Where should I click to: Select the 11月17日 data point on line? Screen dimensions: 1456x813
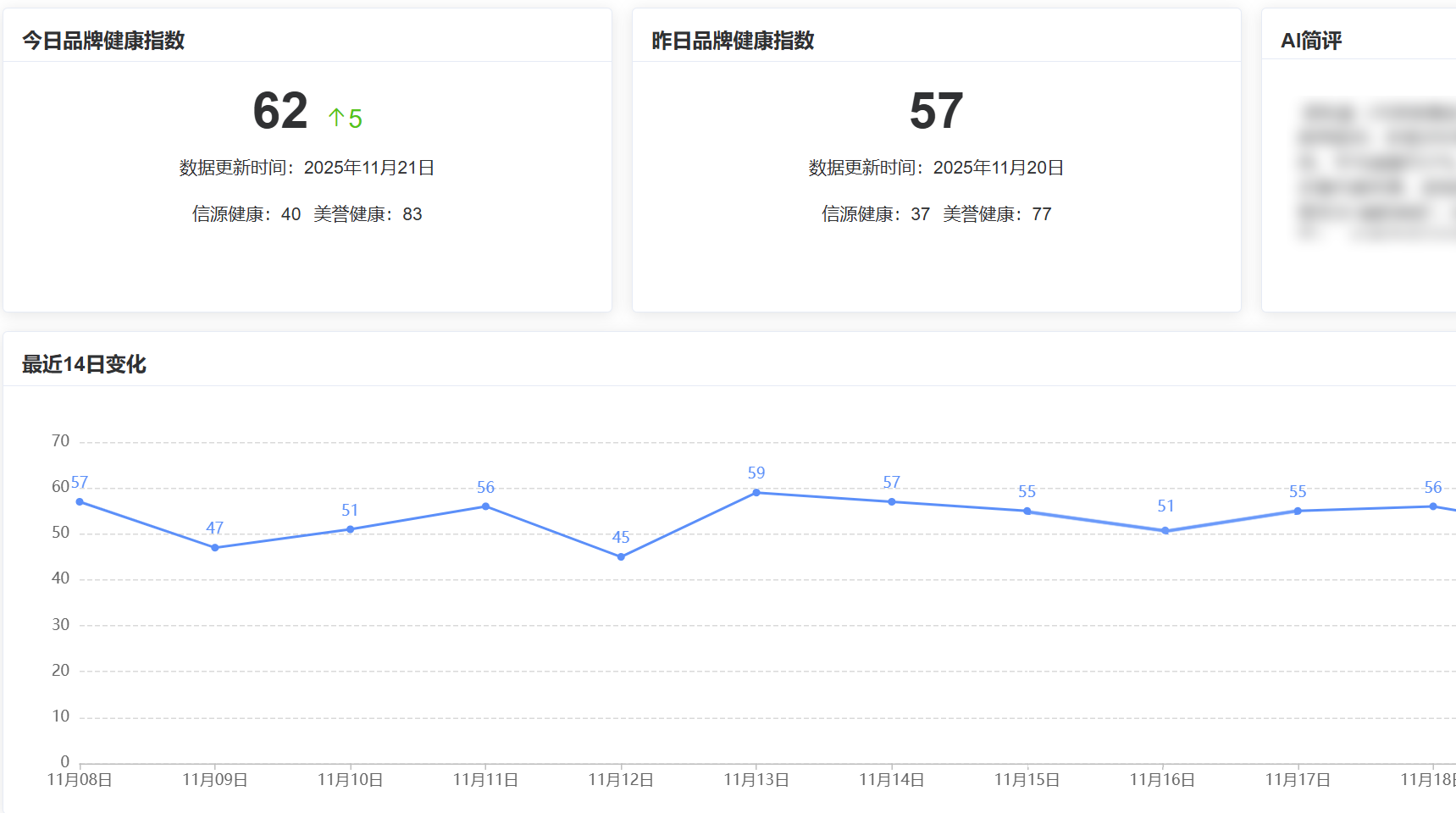coord(1298,512)
